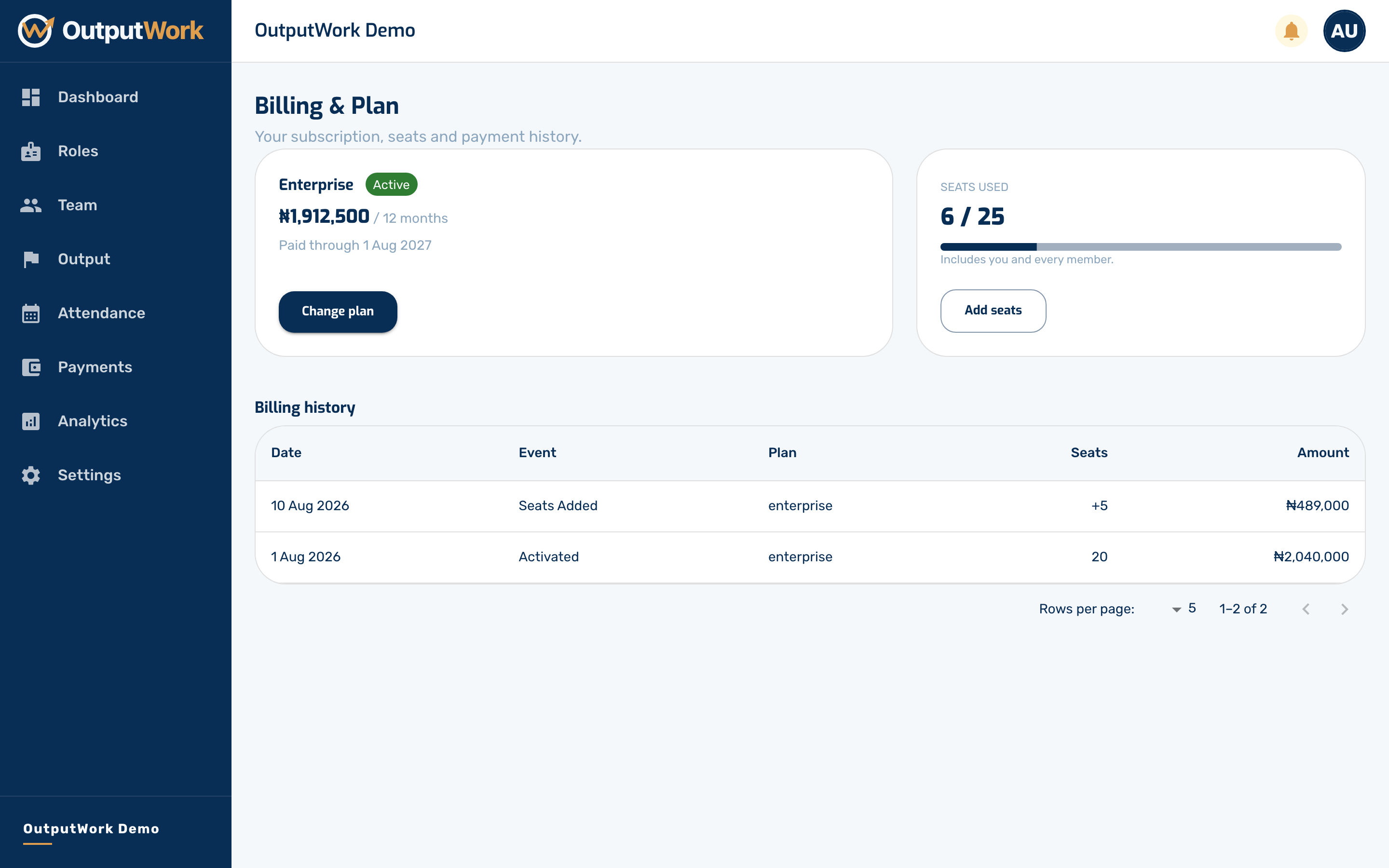Viewport: 1389px width, 868px height.
Task: Click the ₦2,040,000 amount cell
Action: (1311, 557)
